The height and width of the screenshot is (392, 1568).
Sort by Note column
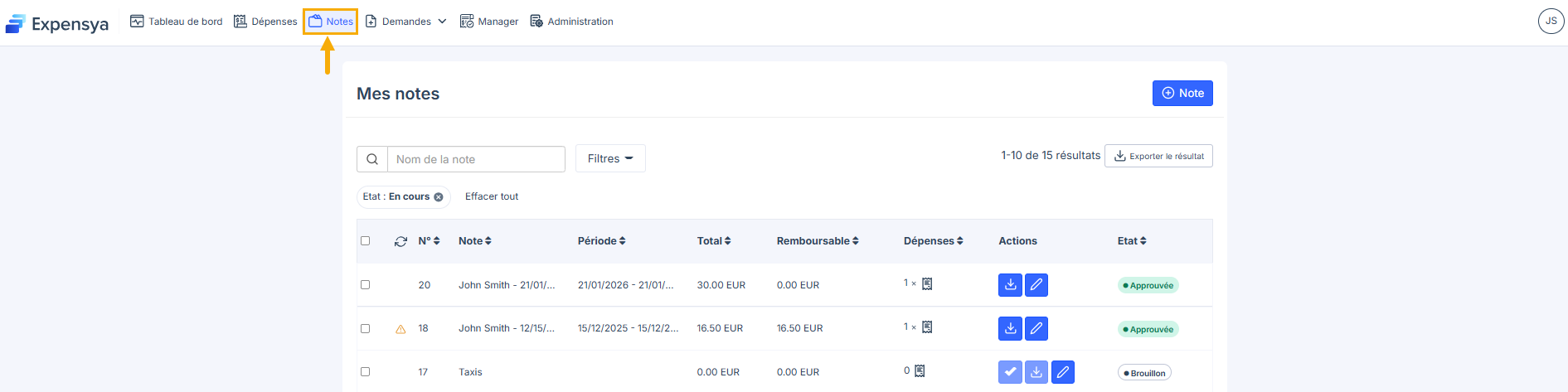475,241
